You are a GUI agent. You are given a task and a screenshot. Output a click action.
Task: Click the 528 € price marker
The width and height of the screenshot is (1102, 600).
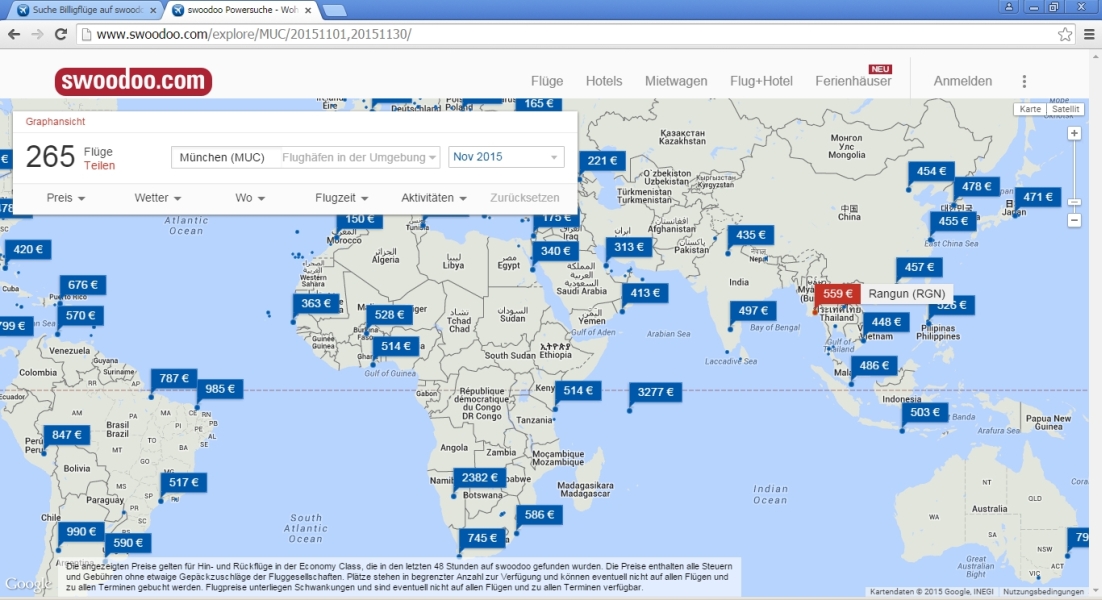coord(389,315)
